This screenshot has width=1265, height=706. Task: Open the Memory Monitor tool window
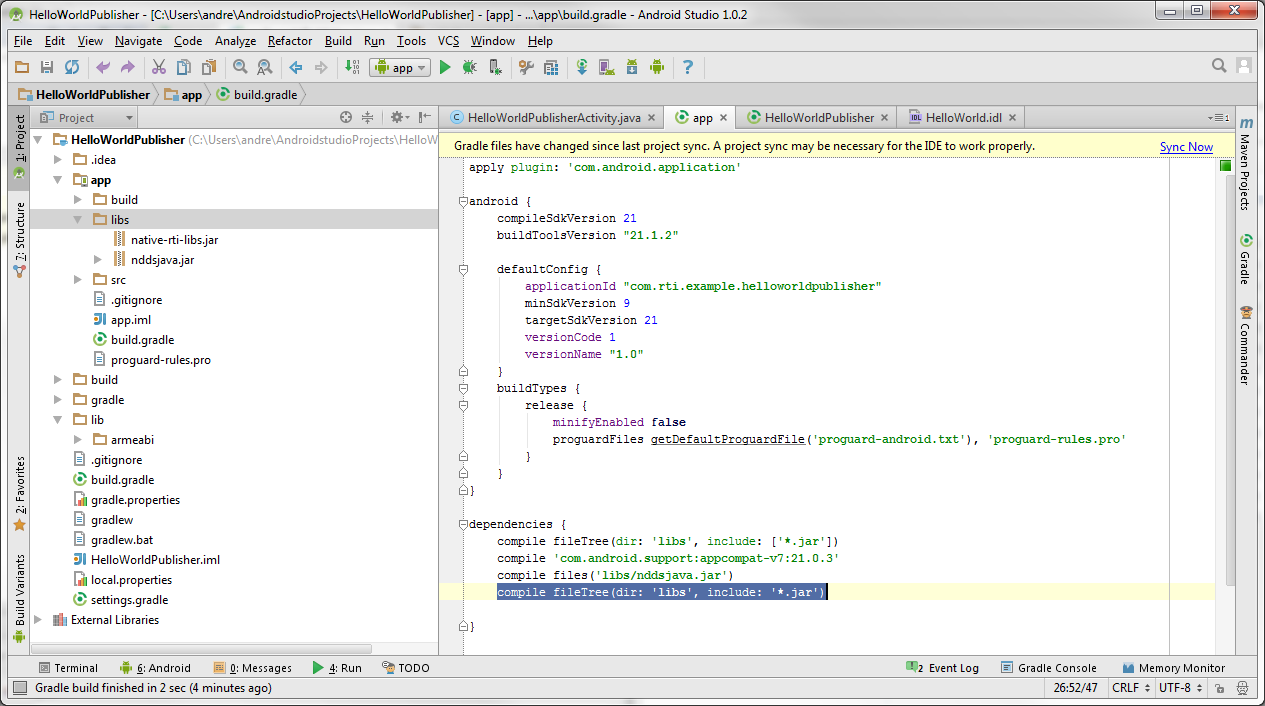[1172, 668]
